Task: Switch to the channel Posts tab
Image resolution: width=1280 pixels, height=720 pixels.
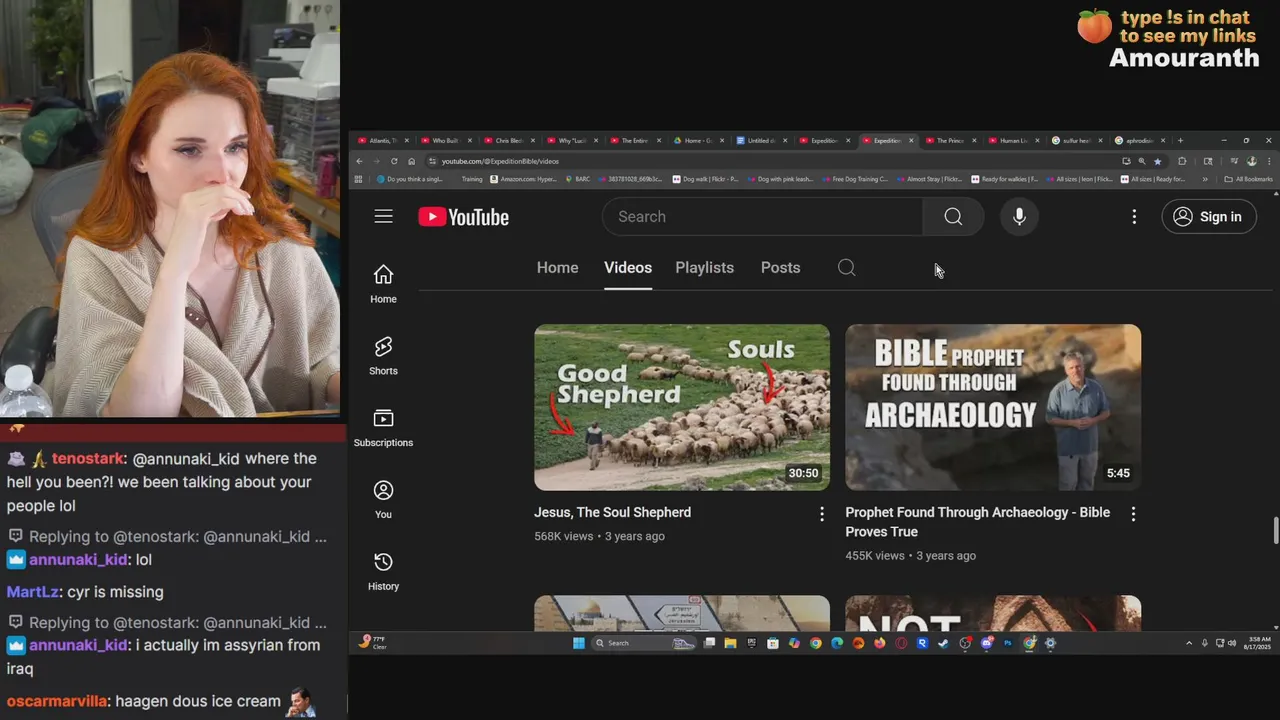Action: (x=780, y=268)
